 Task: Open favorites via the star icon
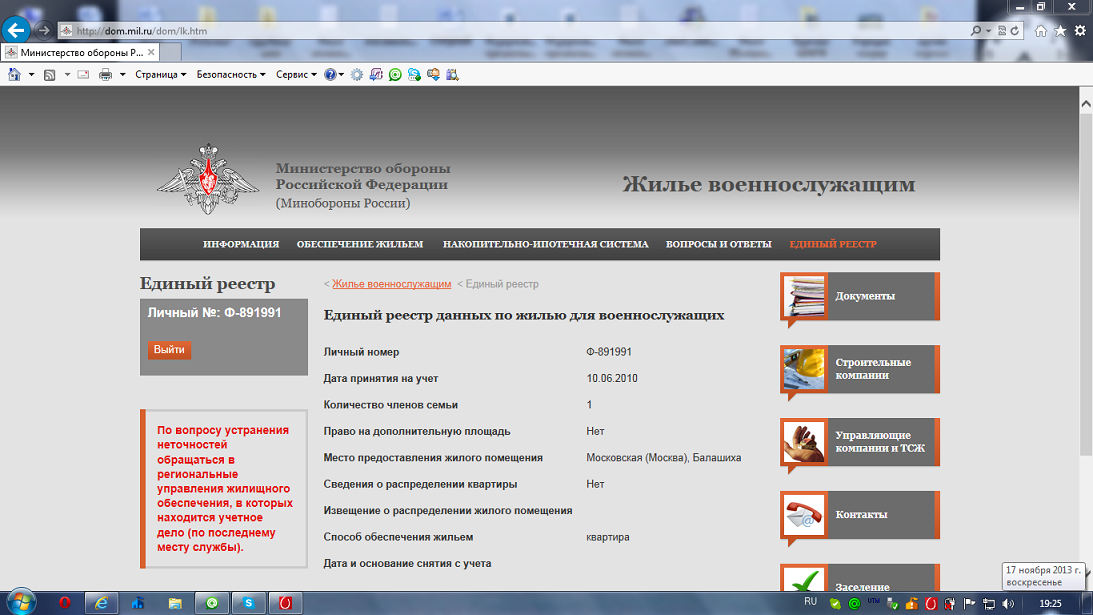click(x=1060, y=31)
